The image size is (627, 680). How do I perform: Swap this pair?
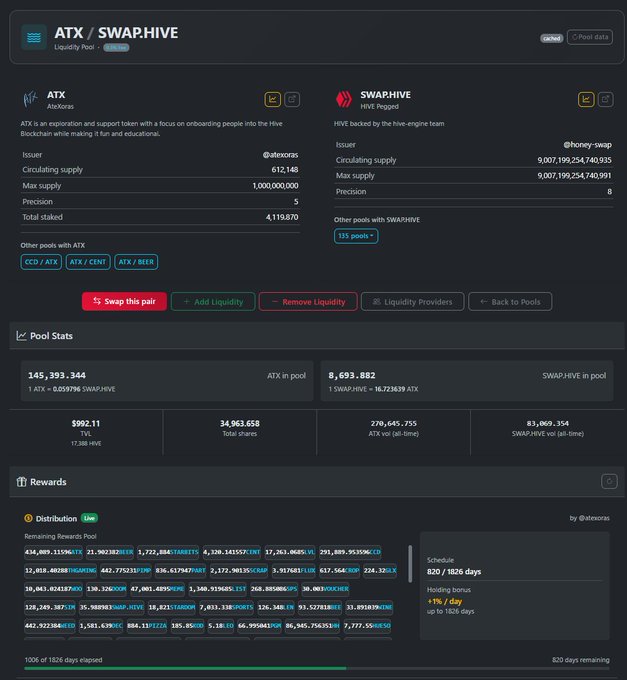124,301
